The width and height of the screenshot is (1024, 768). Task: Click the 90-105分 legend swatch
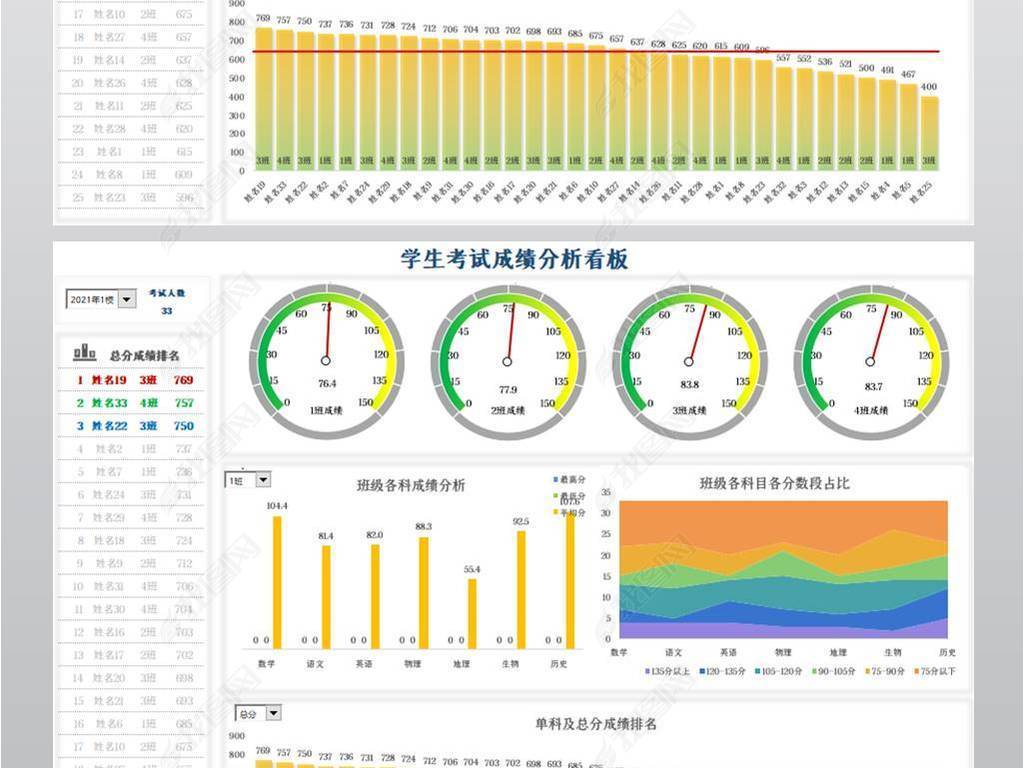click(814, 671)
